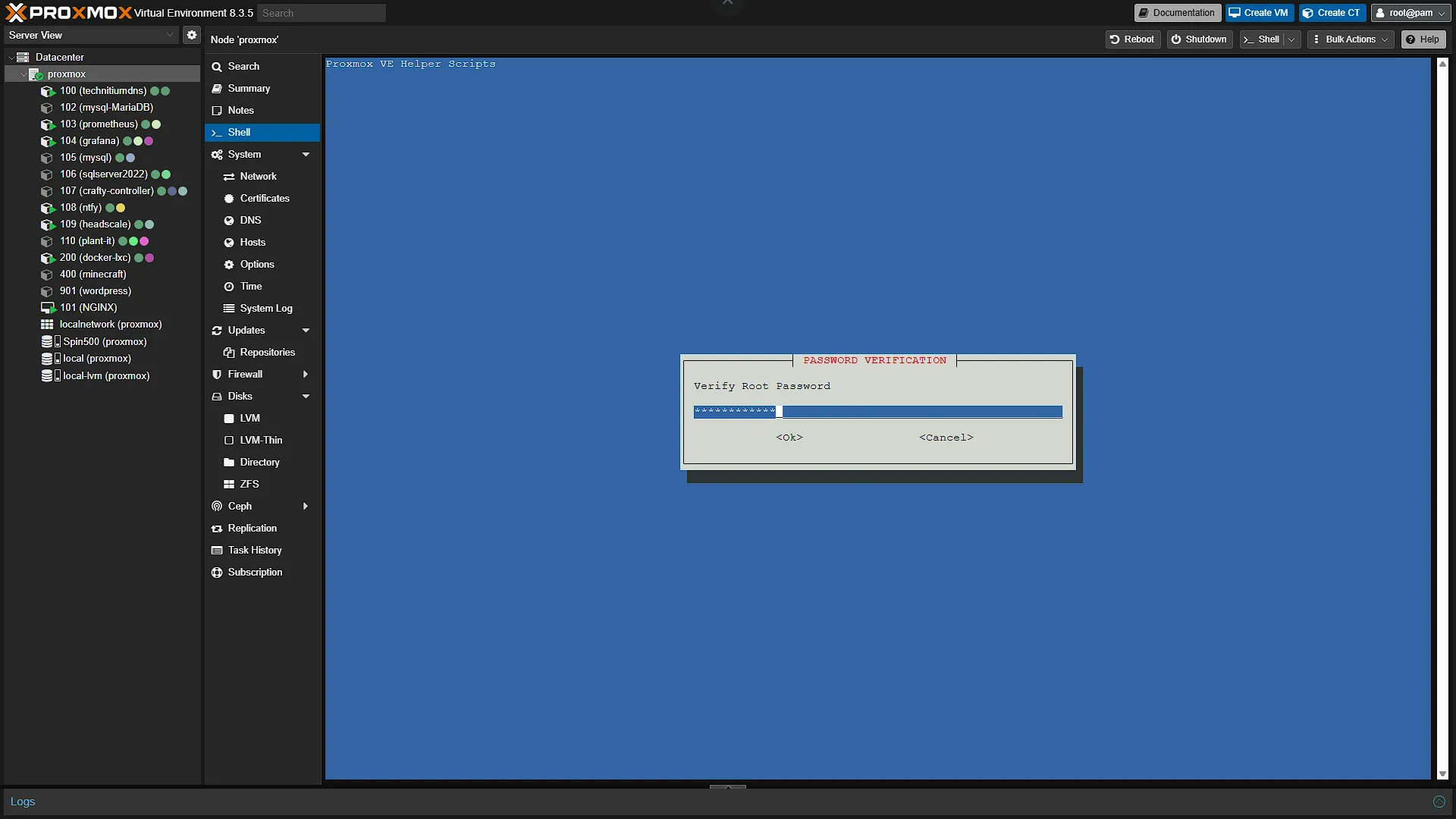Screen dimensions: 1456x819
Task: Collapse the System menu section arrow
Action: click(306, 155)
